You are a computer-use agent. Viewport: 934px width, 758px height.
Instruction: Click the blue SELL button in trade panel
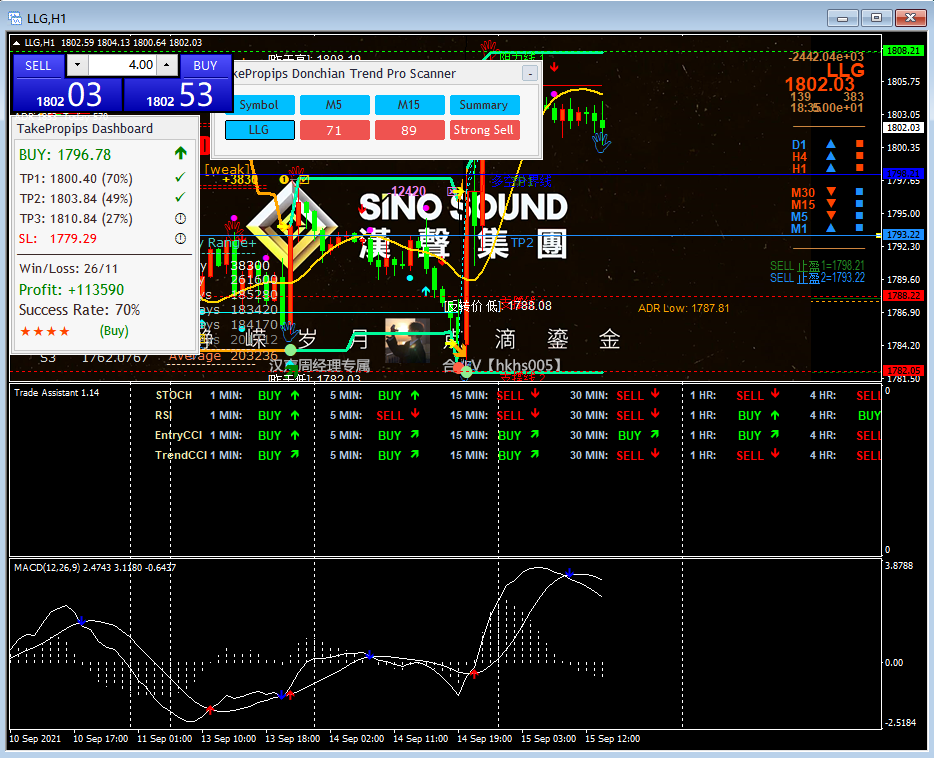[x=38, y=65]
